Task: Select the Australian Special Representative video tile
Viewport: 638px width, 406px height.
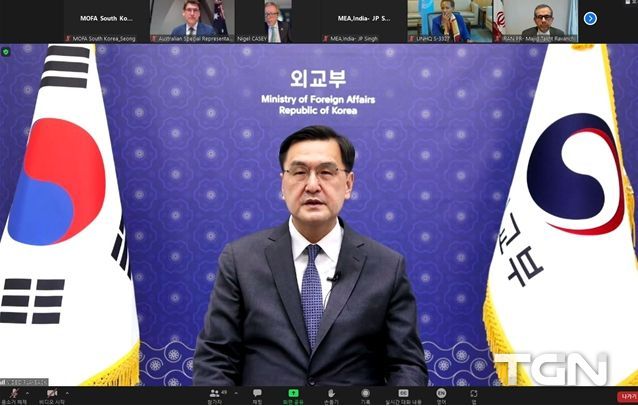Action: pyautogui.click(x=192, y=21)
